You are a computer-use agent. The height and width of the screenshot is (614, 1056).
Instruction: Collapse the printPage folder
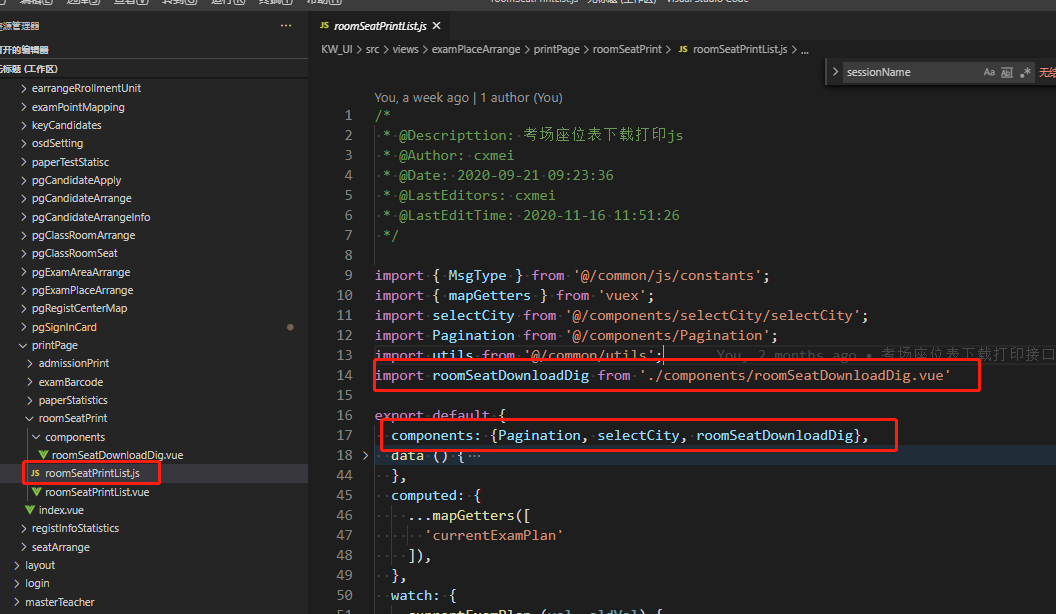tap(55, 345)
